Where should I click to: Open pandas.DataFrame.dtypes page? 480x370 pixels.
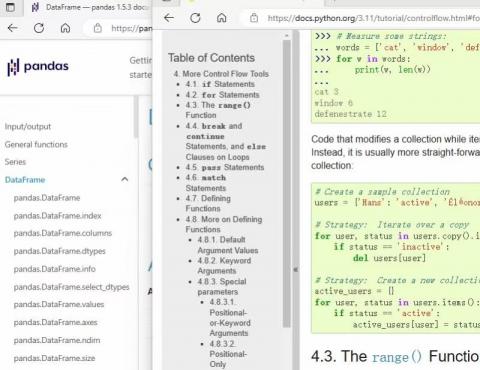[x=59, y=251]
